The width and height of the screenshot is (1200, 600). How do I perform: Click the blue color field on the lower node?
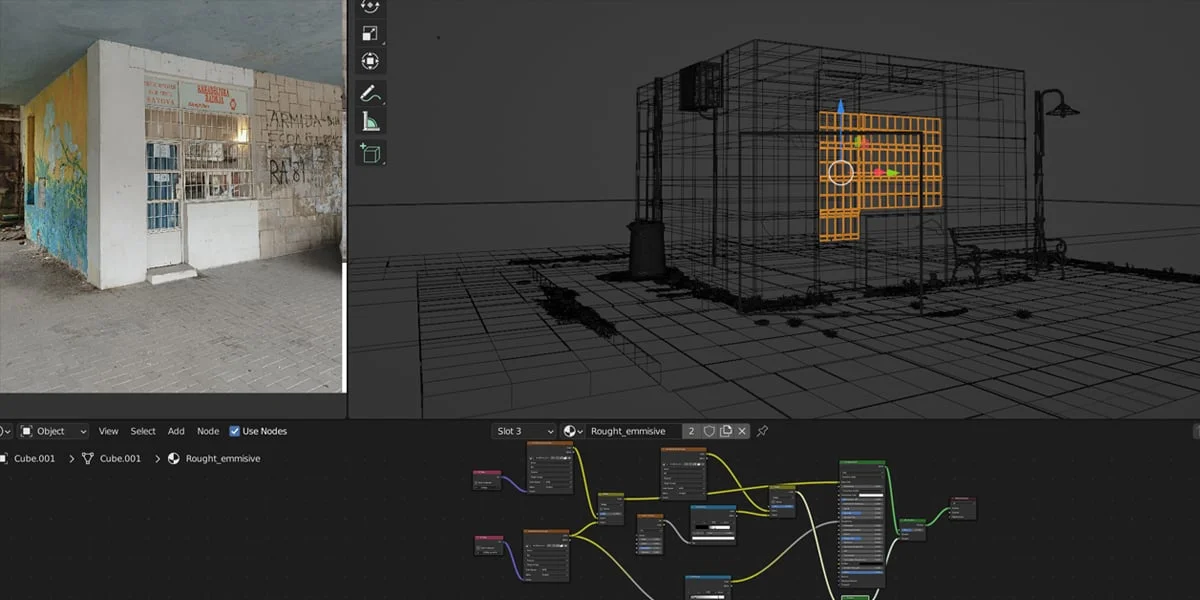[x=706, y=577]
